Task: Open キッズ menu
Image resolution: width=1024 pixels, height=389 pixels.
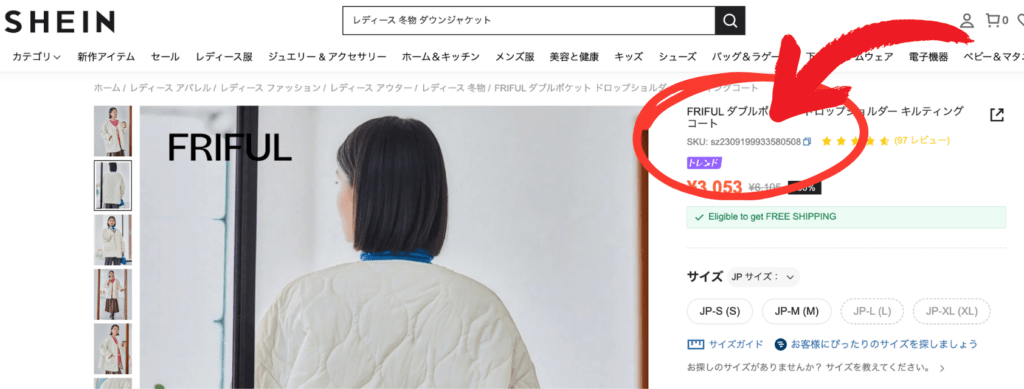Action: 629,57
